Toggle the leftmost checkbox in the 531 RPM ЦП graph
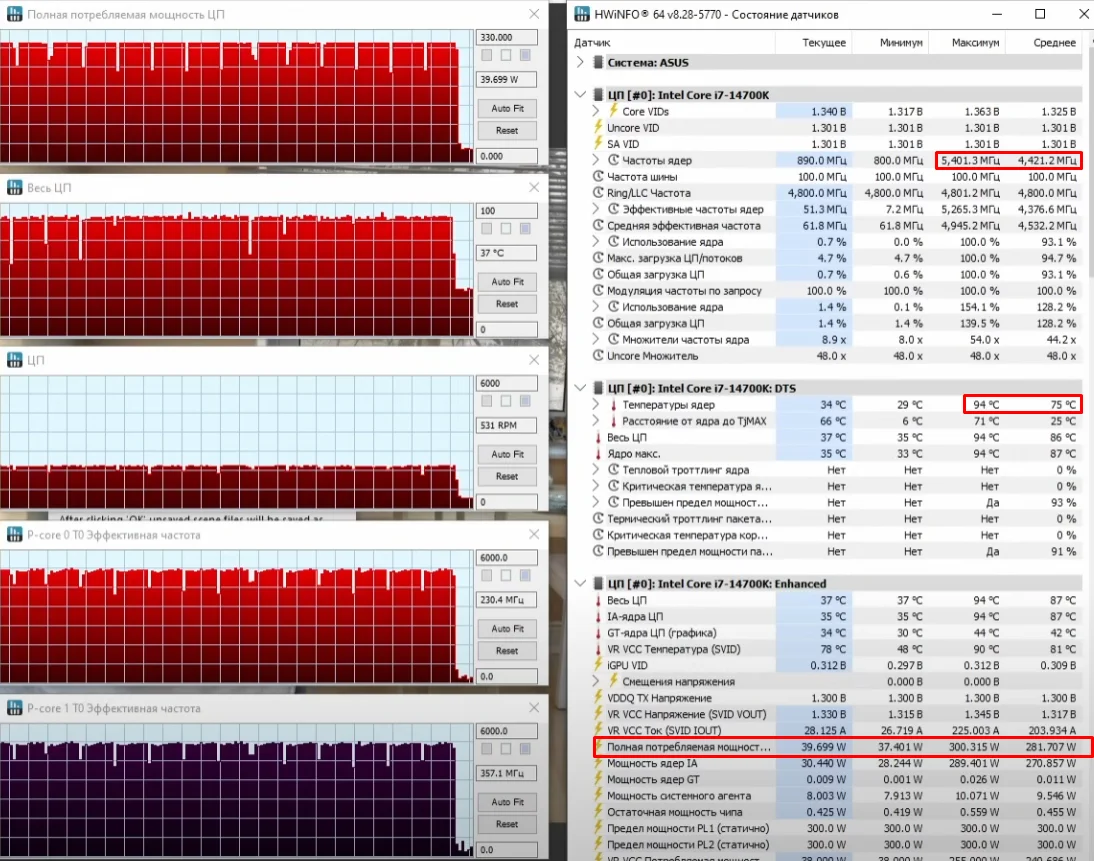Screen dimensions: 1094x861 coord(487,401)
